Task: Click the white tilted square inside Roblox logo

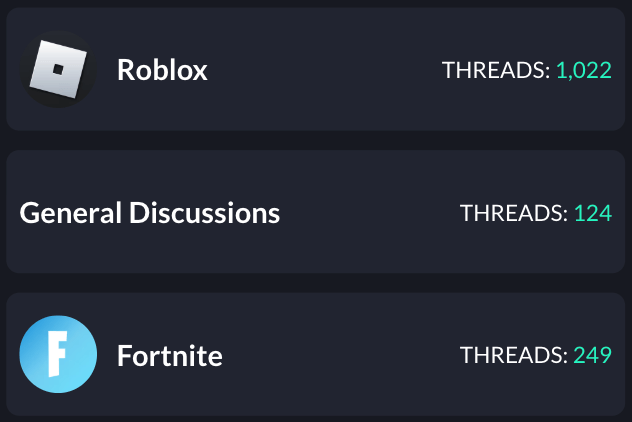Action: point(57,68)
